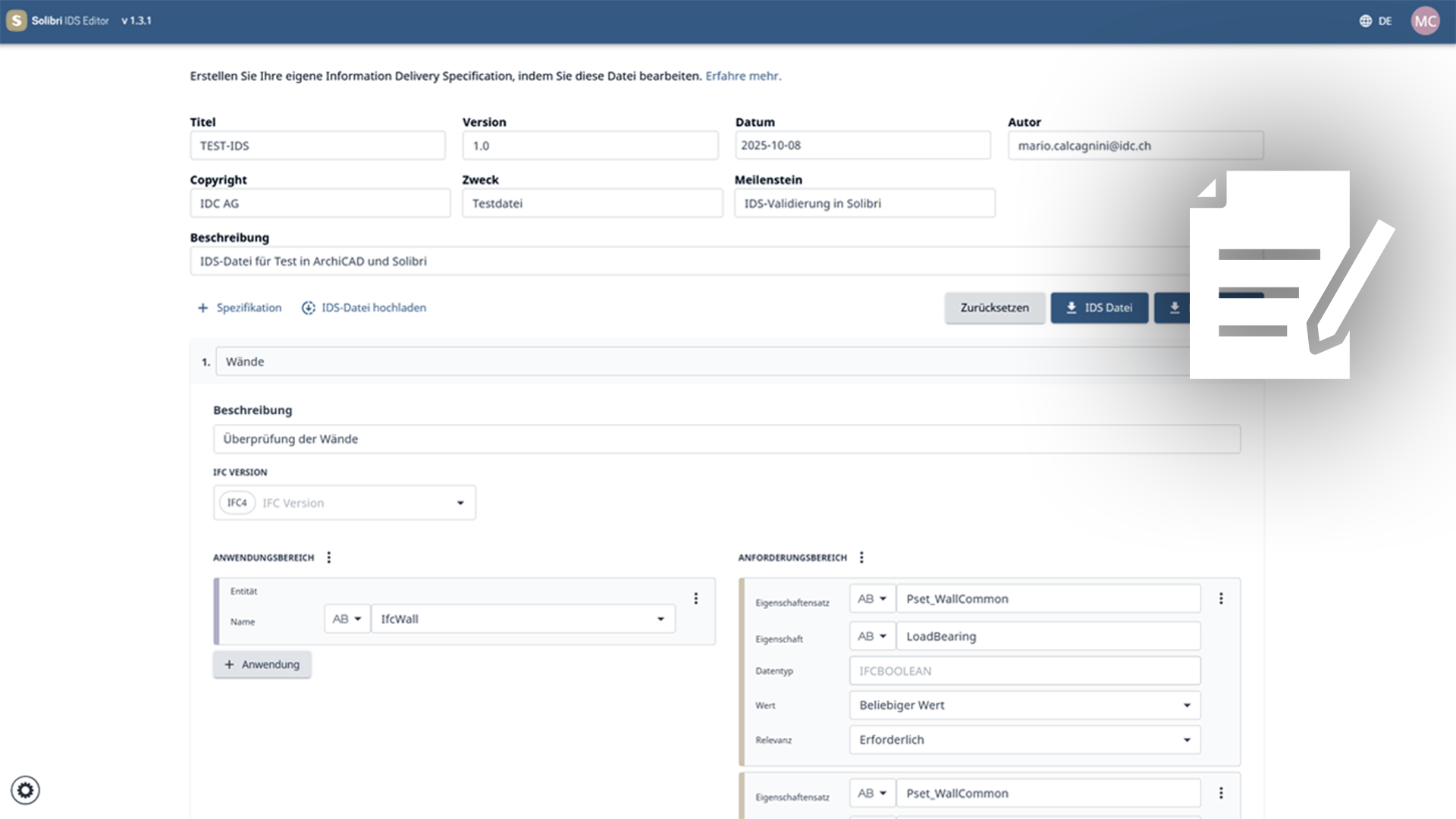Open the Erforderlich relevance dropdown
This screenshot has width=1456, height=819.
(1187, 739)
